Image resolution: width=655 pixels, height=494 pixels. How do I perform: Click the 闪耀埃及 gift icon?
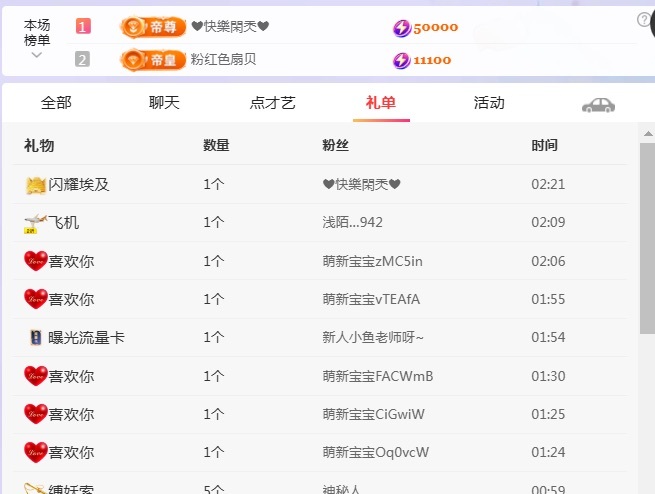pyautogui.click(x=36, y=185)
